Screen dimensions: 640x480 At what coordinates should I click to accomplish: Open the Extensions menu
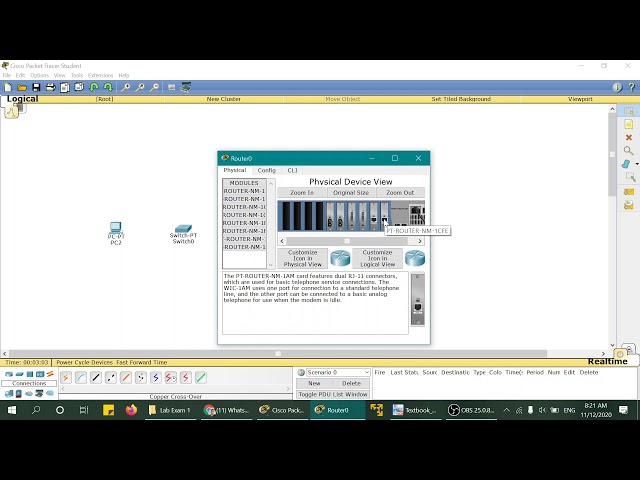100,76
